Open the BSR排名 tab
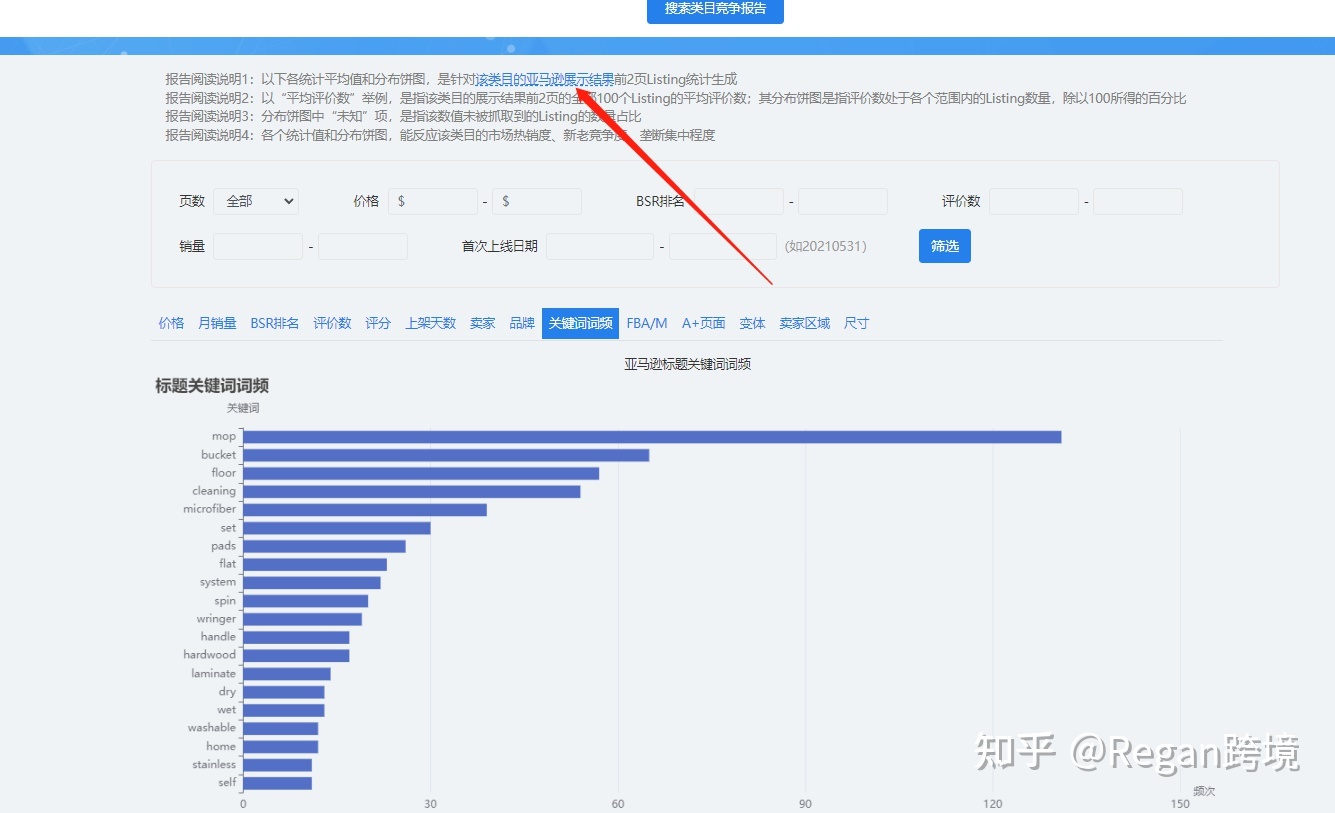This screenshot has width=1335, height=813. (x=275, y=323)
